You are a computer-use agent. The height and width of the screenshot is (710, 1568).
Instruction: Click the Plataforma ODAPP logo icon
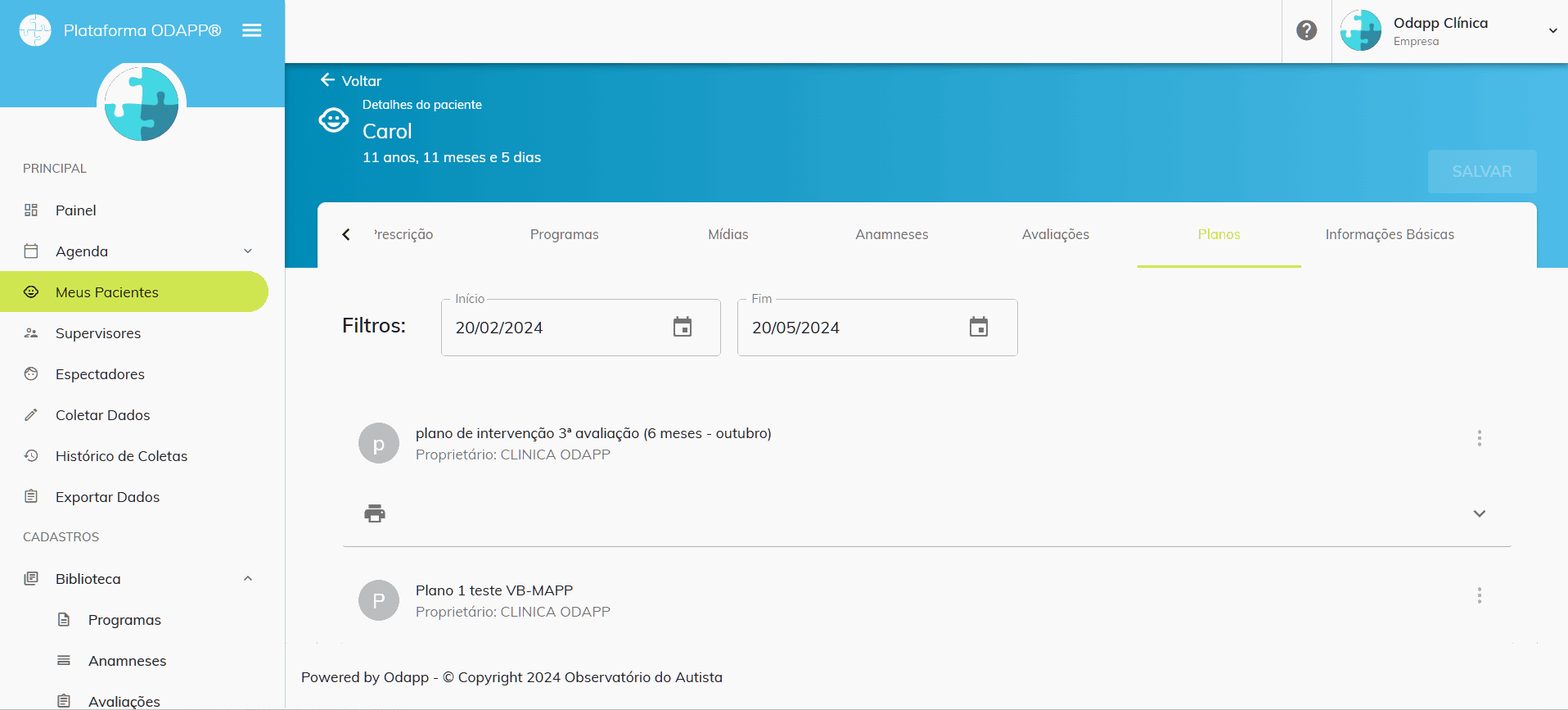[35, 30]
